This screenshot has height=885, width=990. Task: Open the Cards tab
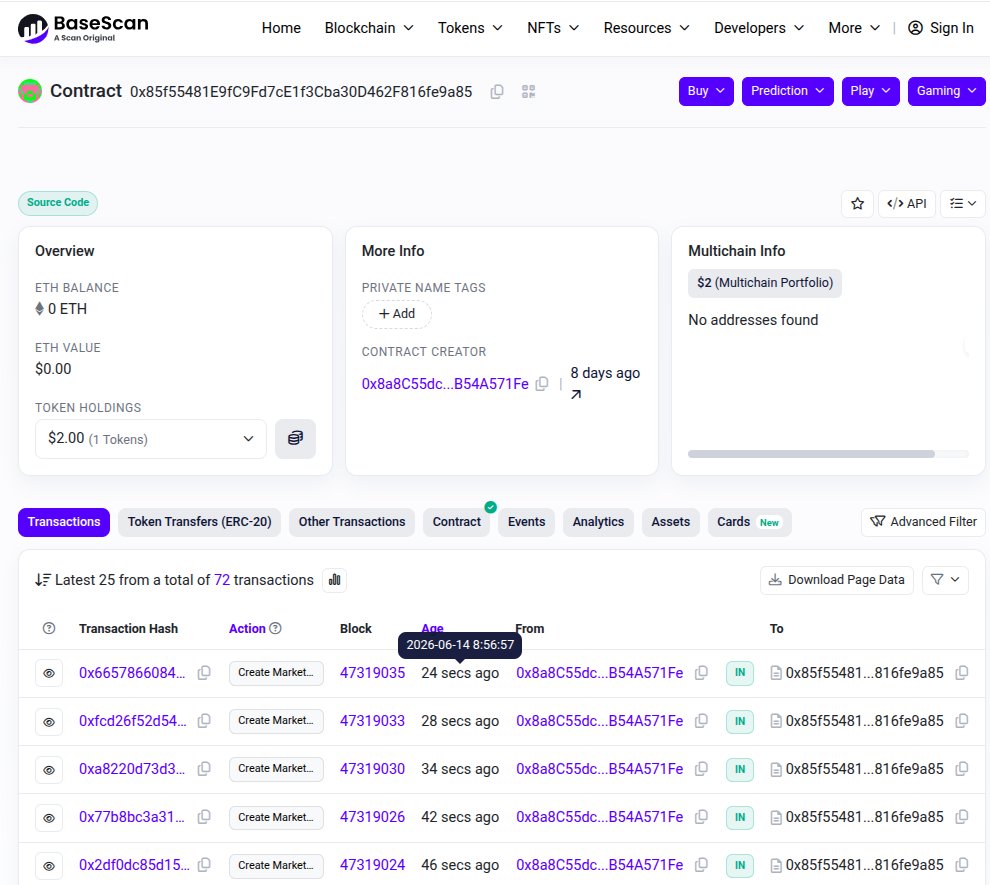pos(749,522)
